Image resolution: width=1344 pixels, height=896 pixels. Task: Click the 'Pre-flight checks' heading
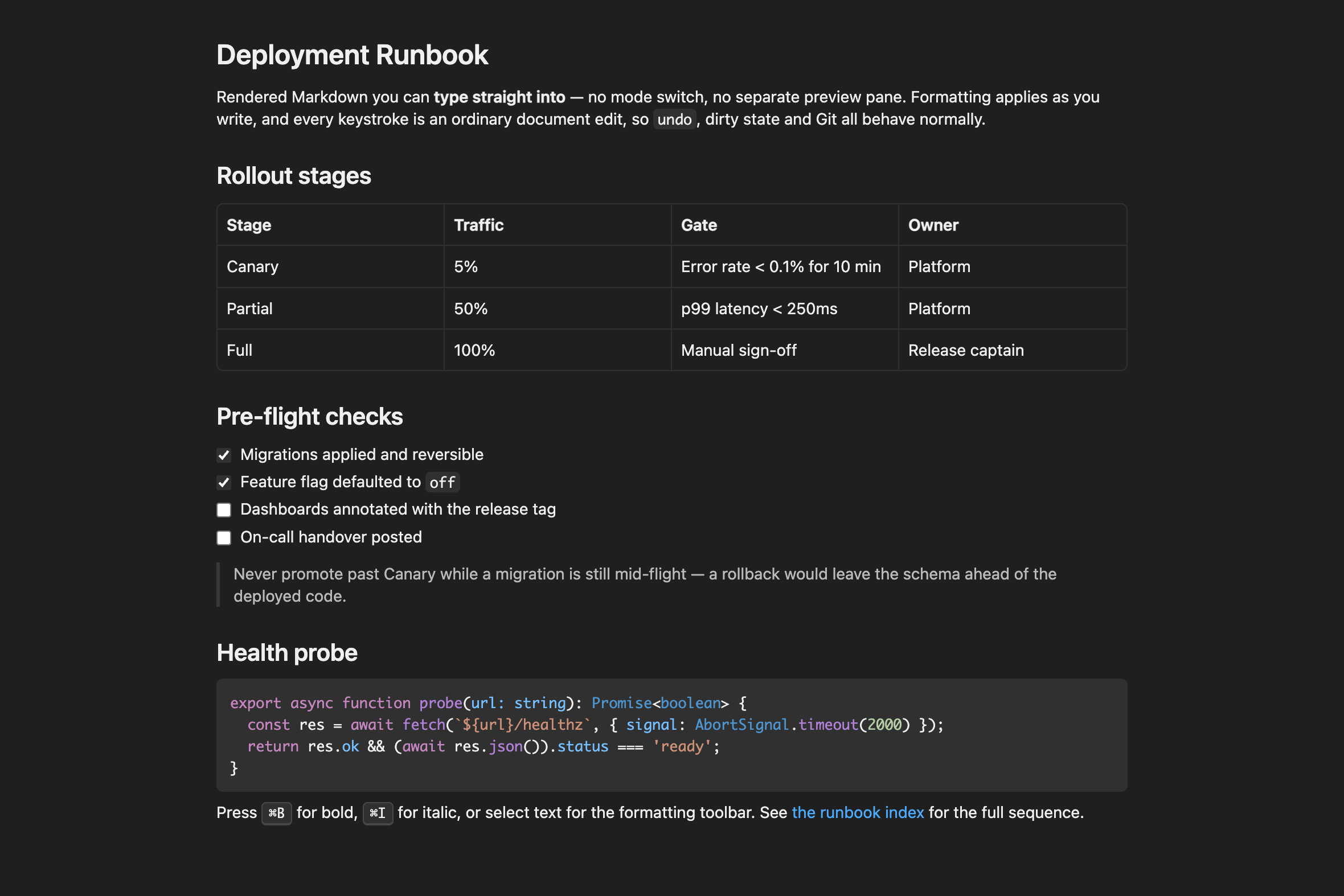(x=309, y=417)
